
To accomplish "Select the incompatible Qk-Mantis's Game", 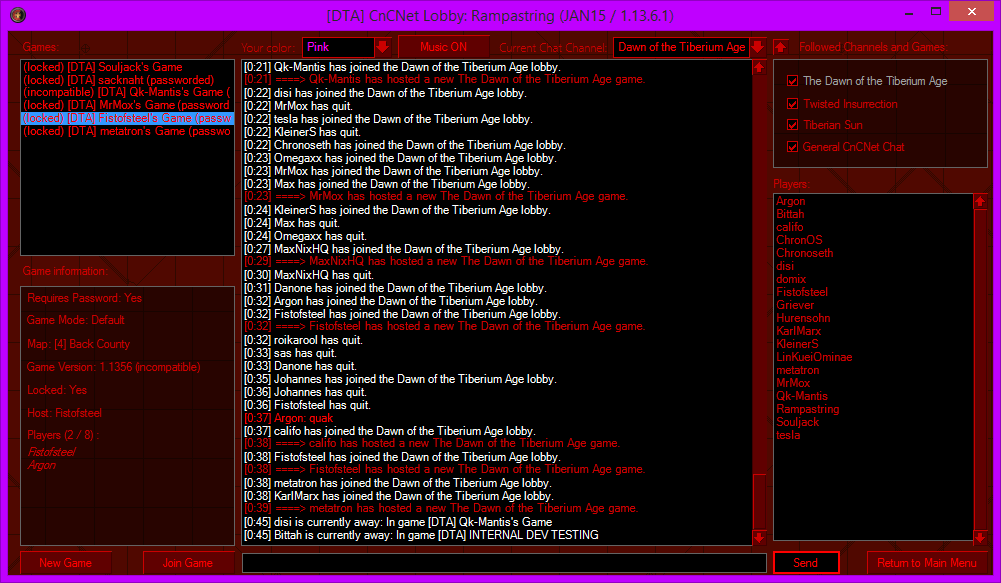I will (x=128, y=93).
